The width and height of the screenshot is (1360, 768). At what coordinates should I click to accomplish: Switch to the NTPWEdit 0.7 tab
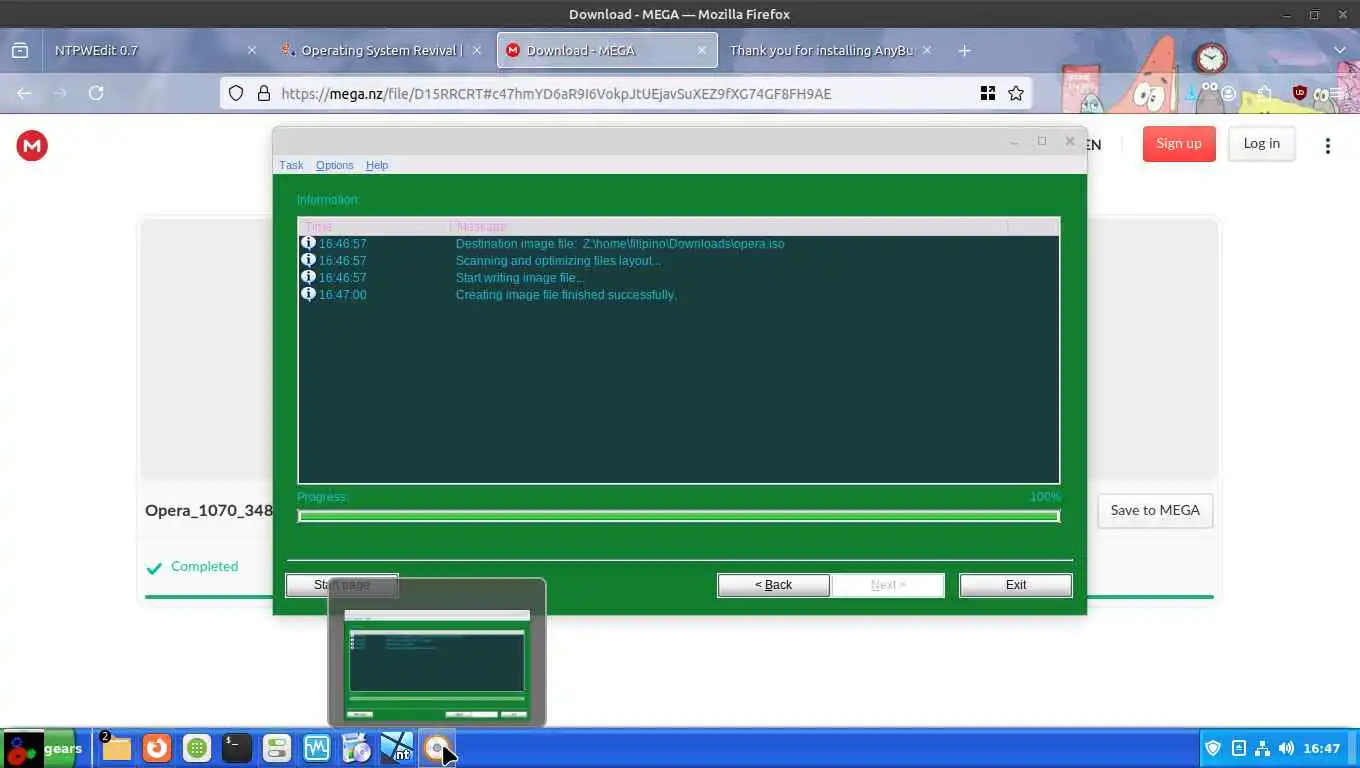(152, 50)
